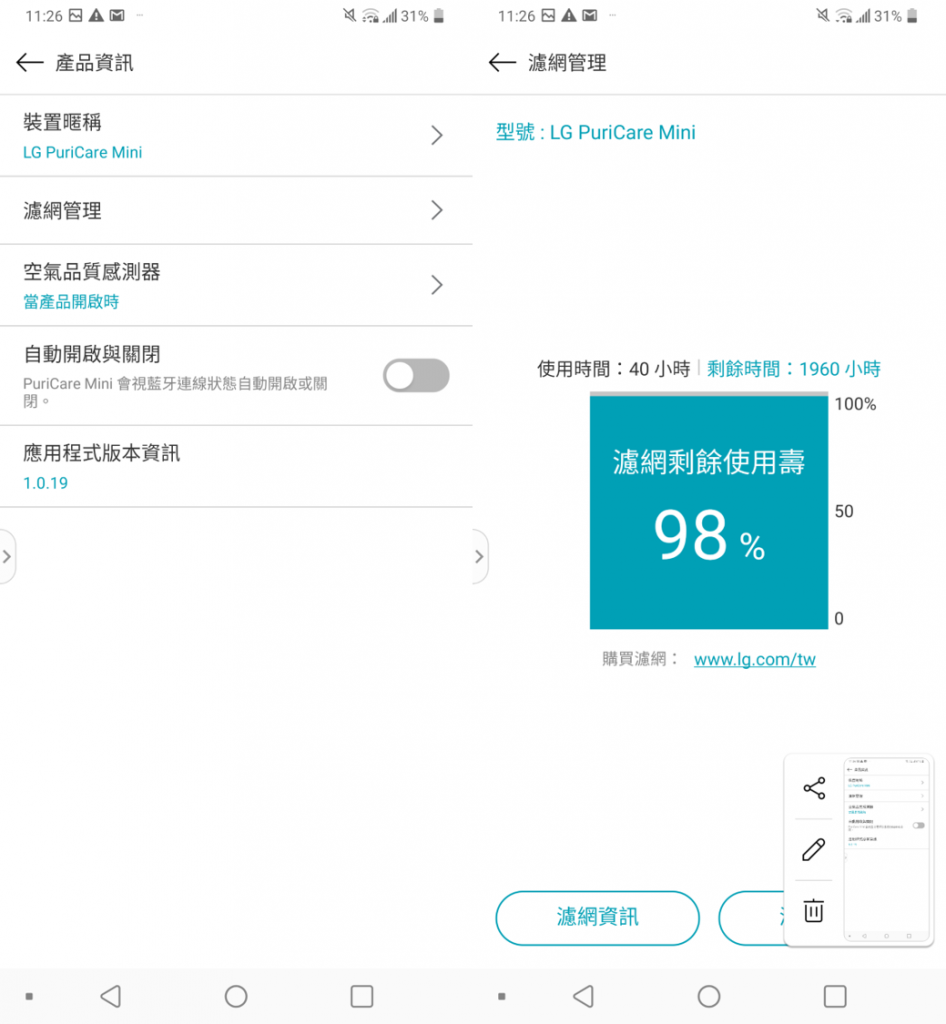Tap back arrow on 產品資訊 screen
Screen dimensions: 946x1024
29,63
